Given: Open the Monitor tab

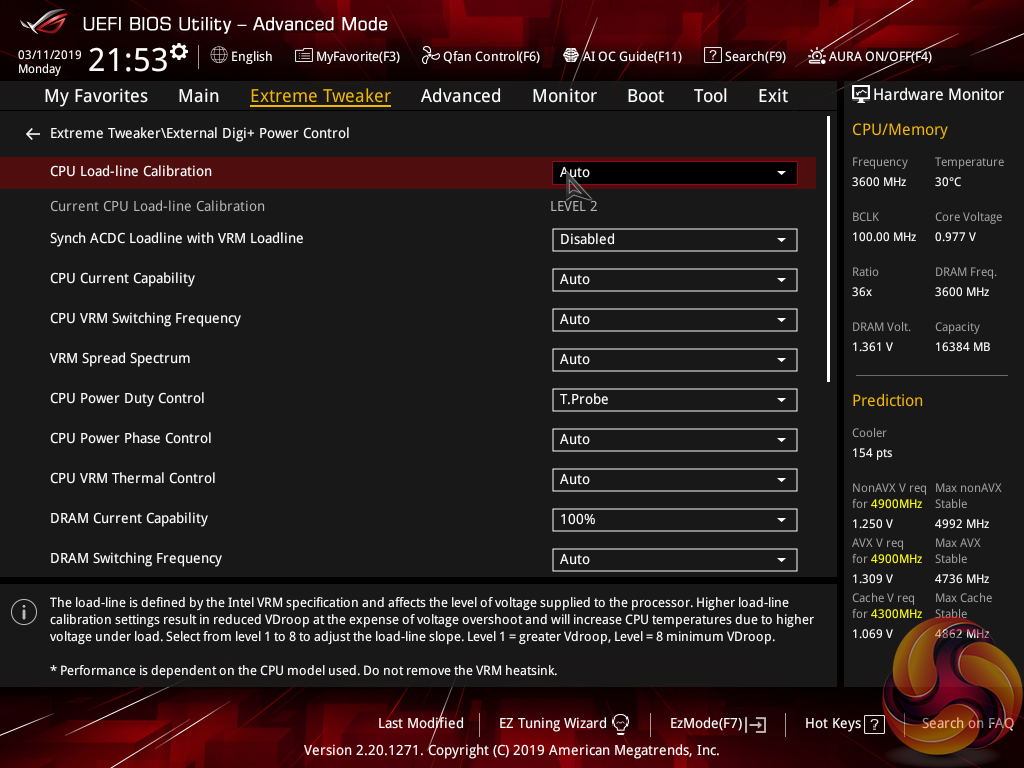Looking at the screenshot, I should click(x=564, y=96).
